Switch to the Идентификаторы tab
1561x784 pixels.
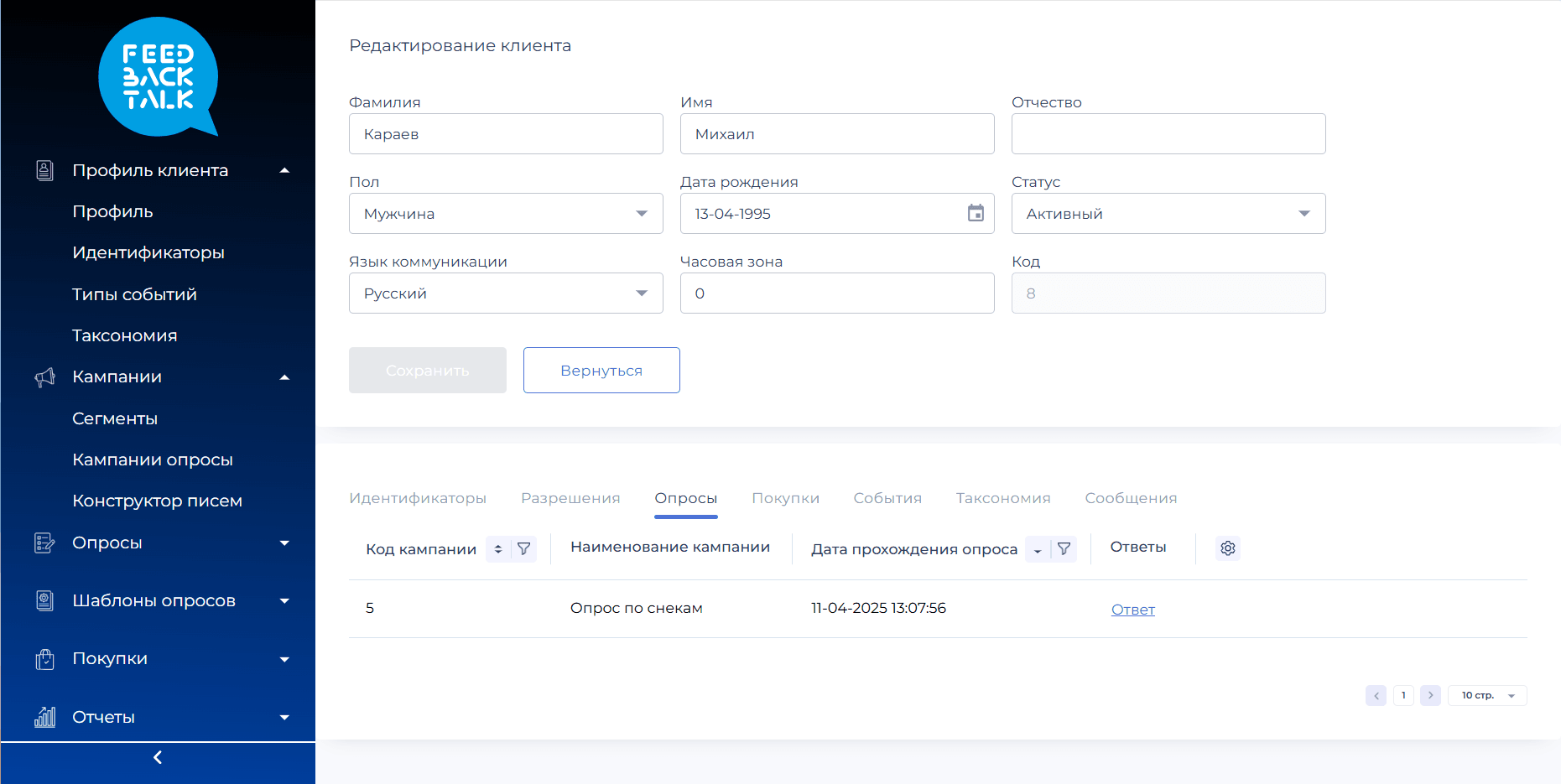[x=418, y=498]
